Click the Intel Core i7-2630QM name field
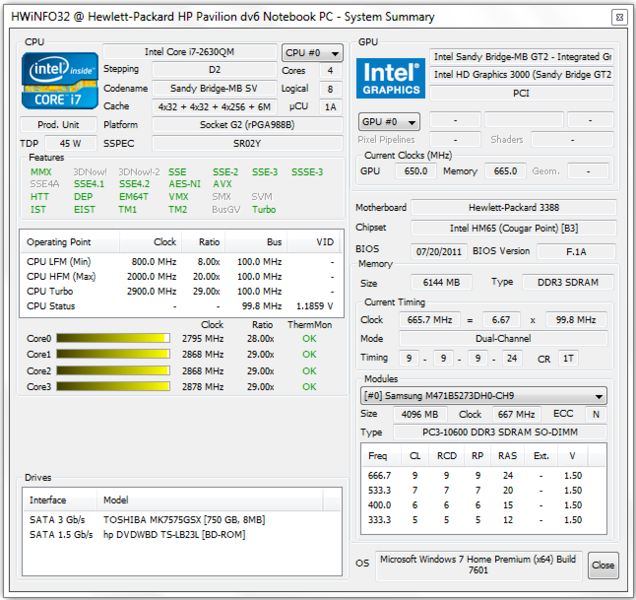The image size is (636, 600). 190,52
